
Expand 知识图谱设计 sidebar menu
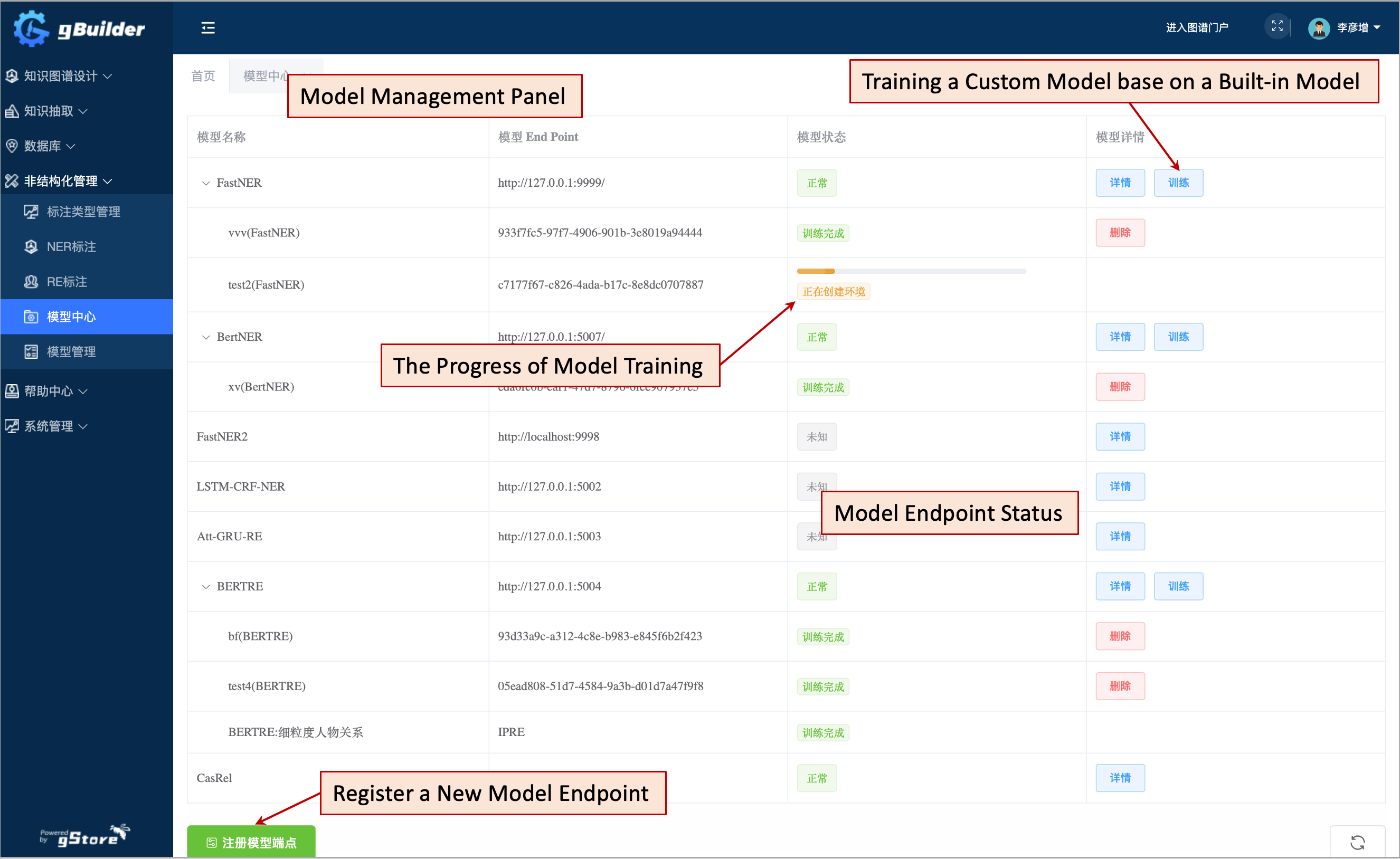point(60,76)
